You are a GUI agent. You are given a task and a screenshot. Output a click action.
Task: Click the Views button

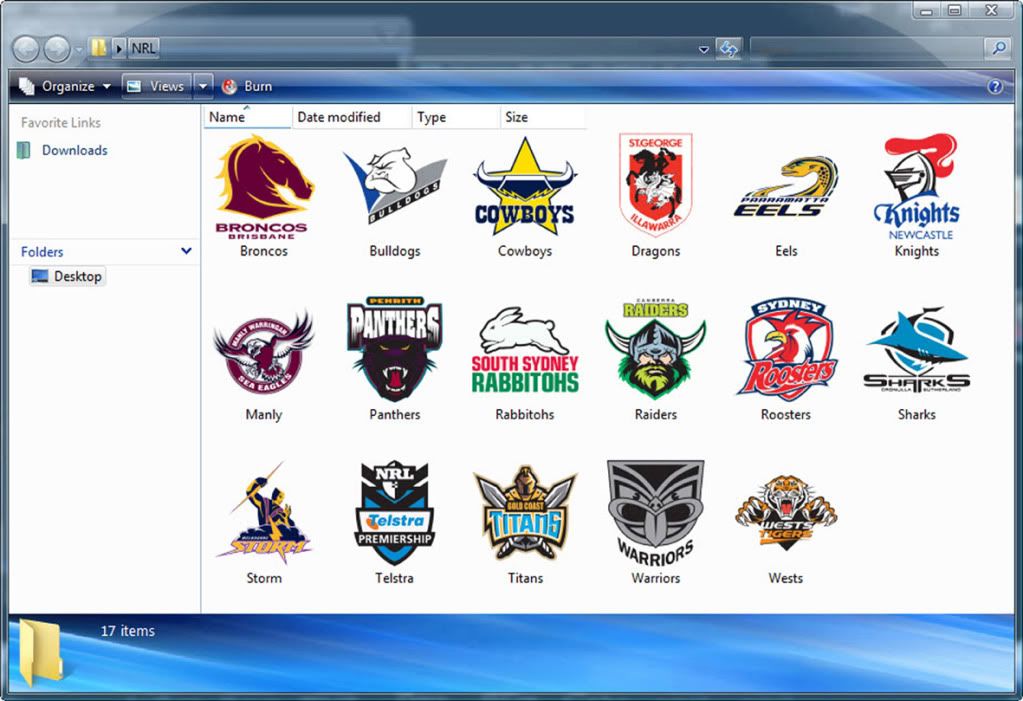(x=157, y=86)
